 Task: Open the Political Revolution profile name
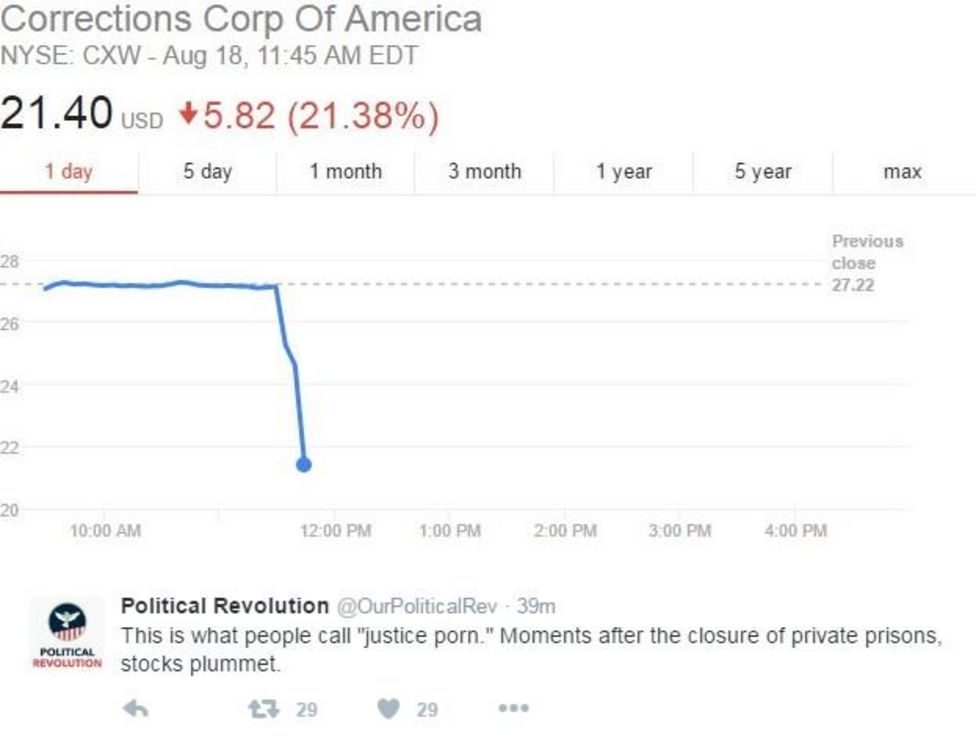224,606
